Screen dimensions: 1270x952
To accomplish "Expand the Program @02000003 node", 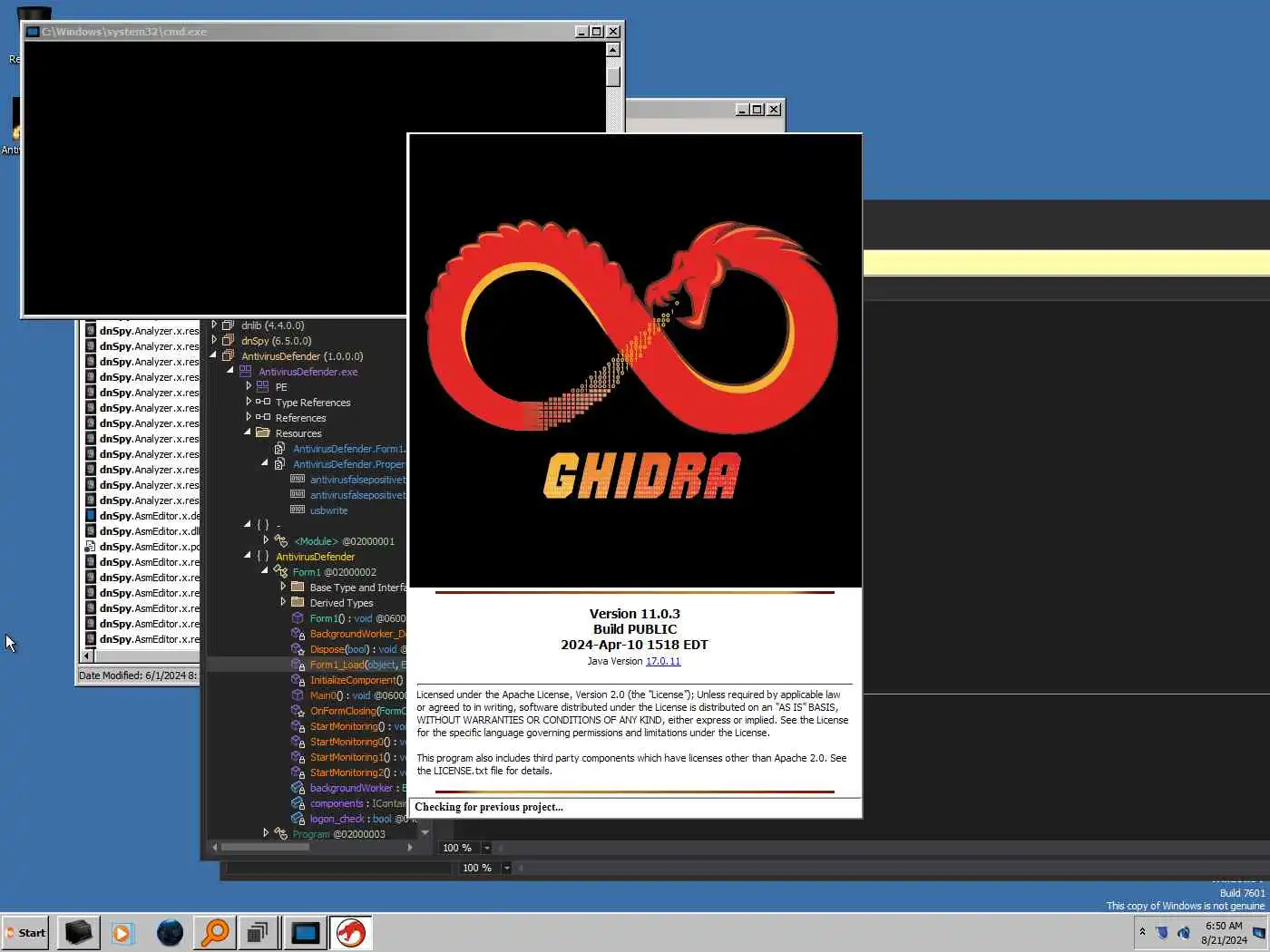I will pos(266,833).
